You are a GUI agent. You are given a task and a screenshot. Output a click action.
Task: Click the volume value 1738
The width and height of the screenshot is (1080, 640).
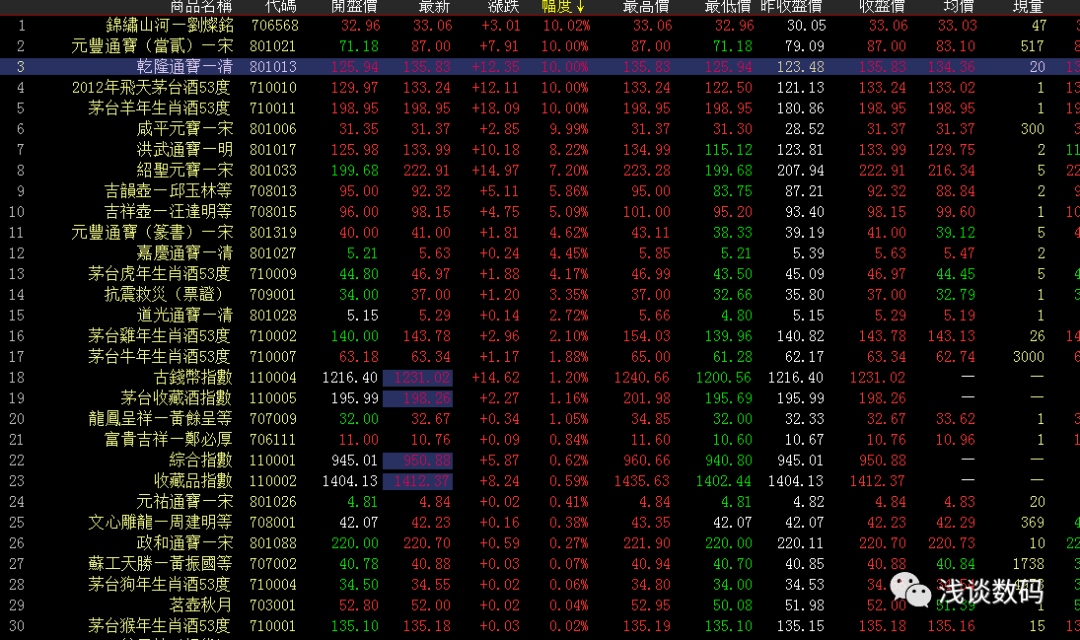pyautogui.click(x=1028, y=564)
